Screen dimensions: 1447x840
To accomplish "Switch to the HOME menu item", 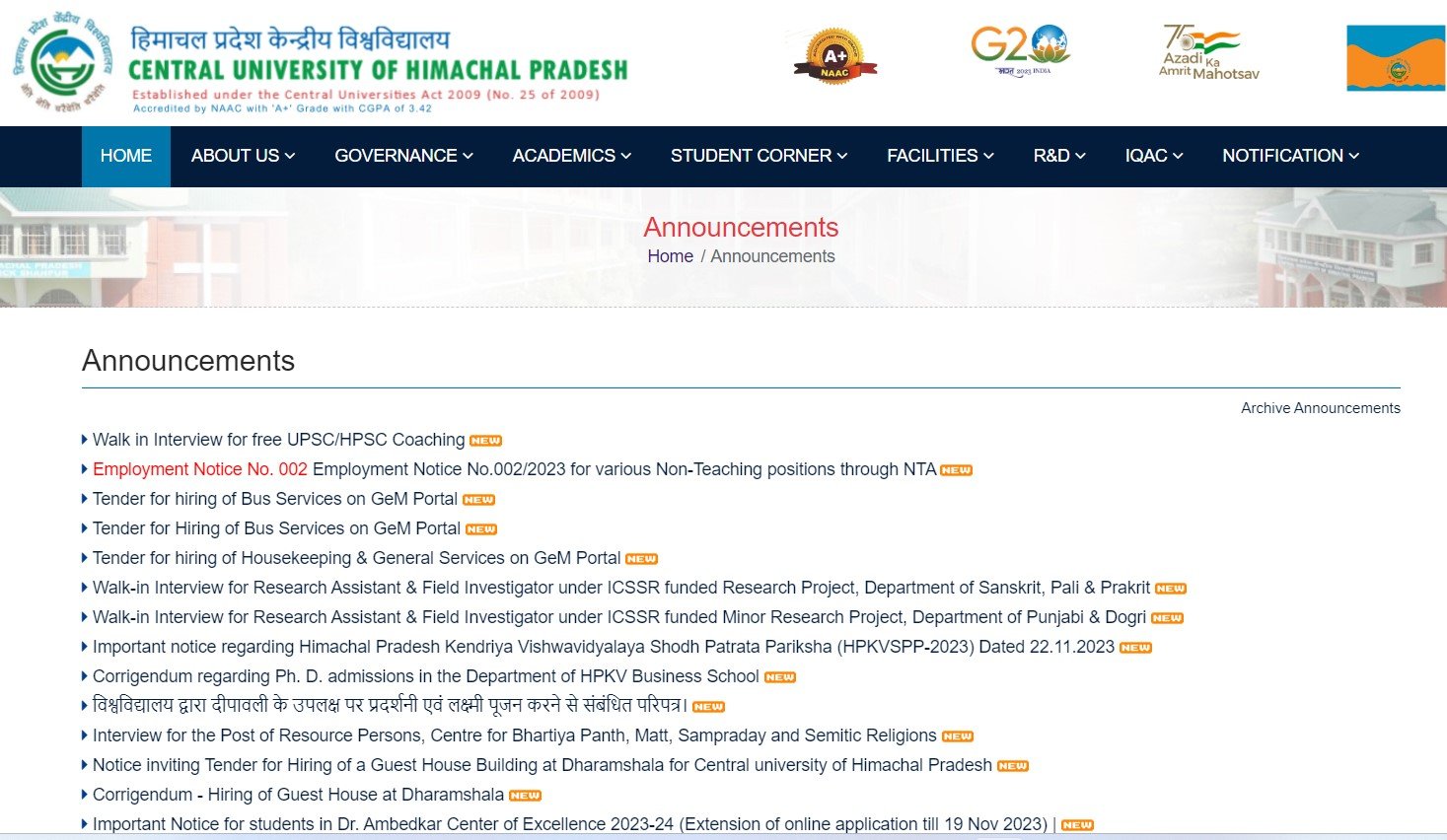I will coord(125,156).
